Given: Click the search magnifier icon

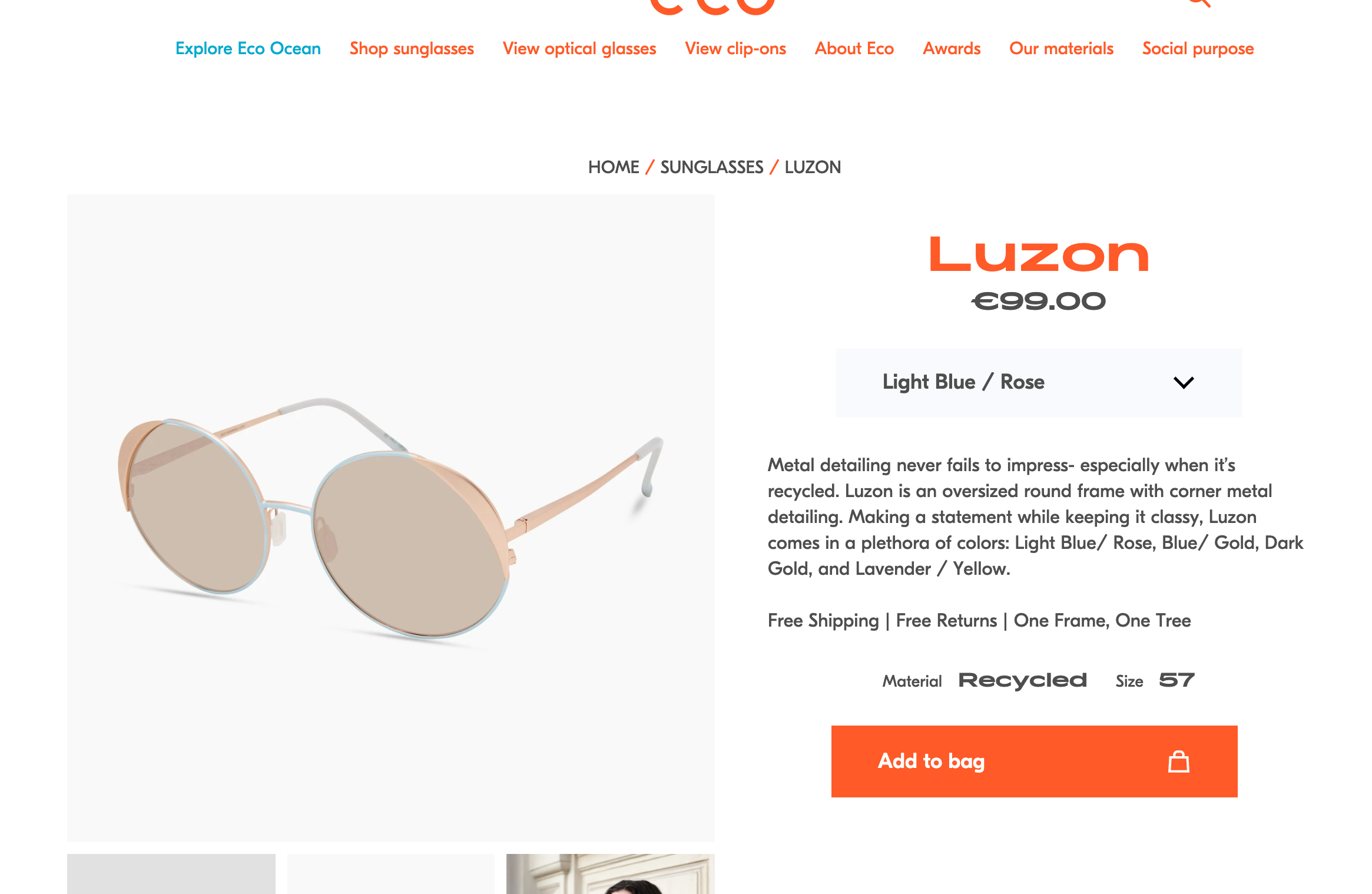Looking at the screenshot, I should [1199, 3].
